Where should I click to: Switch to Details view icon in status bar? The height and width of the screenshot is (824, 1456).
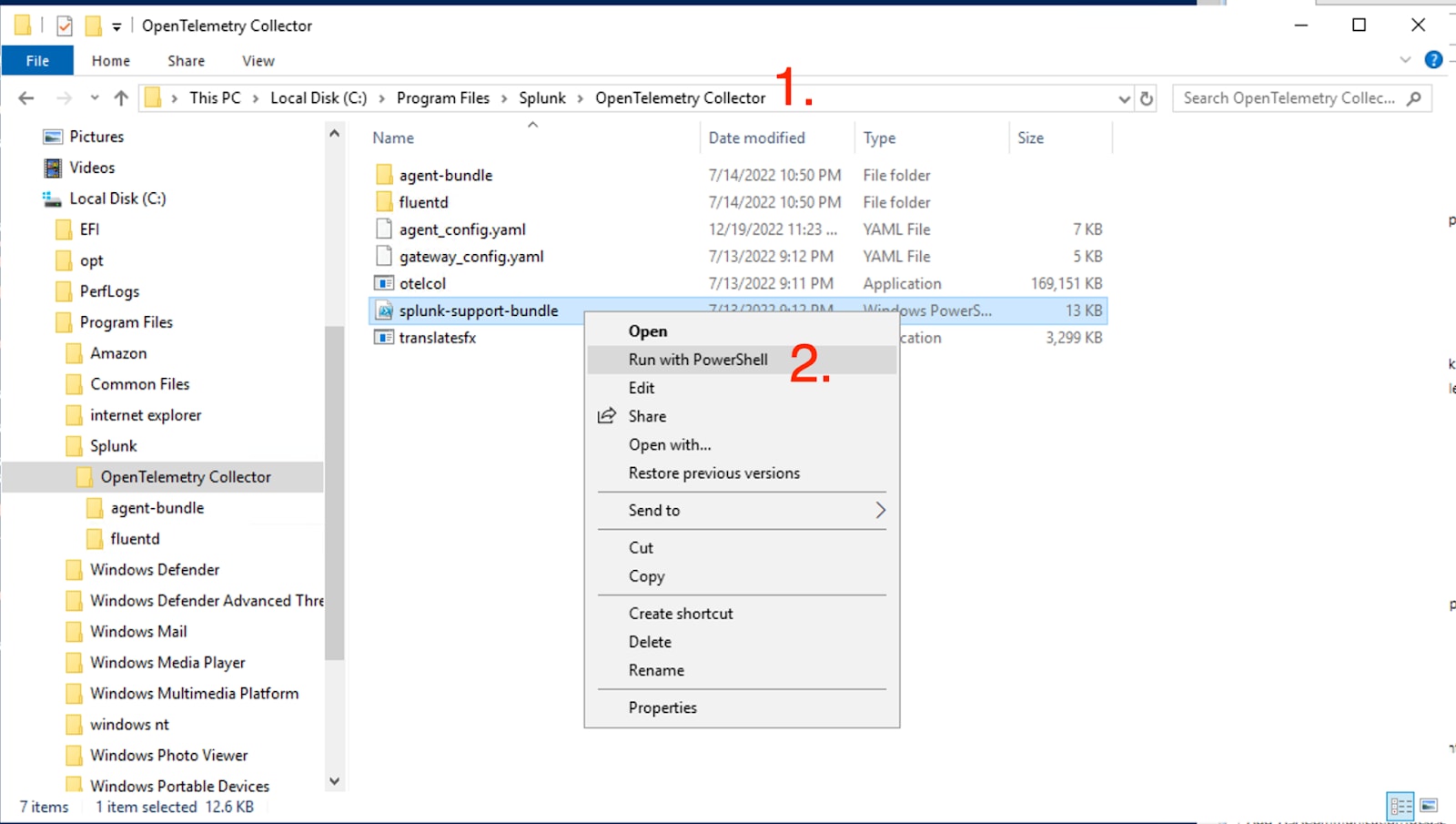coord(1401,806)
